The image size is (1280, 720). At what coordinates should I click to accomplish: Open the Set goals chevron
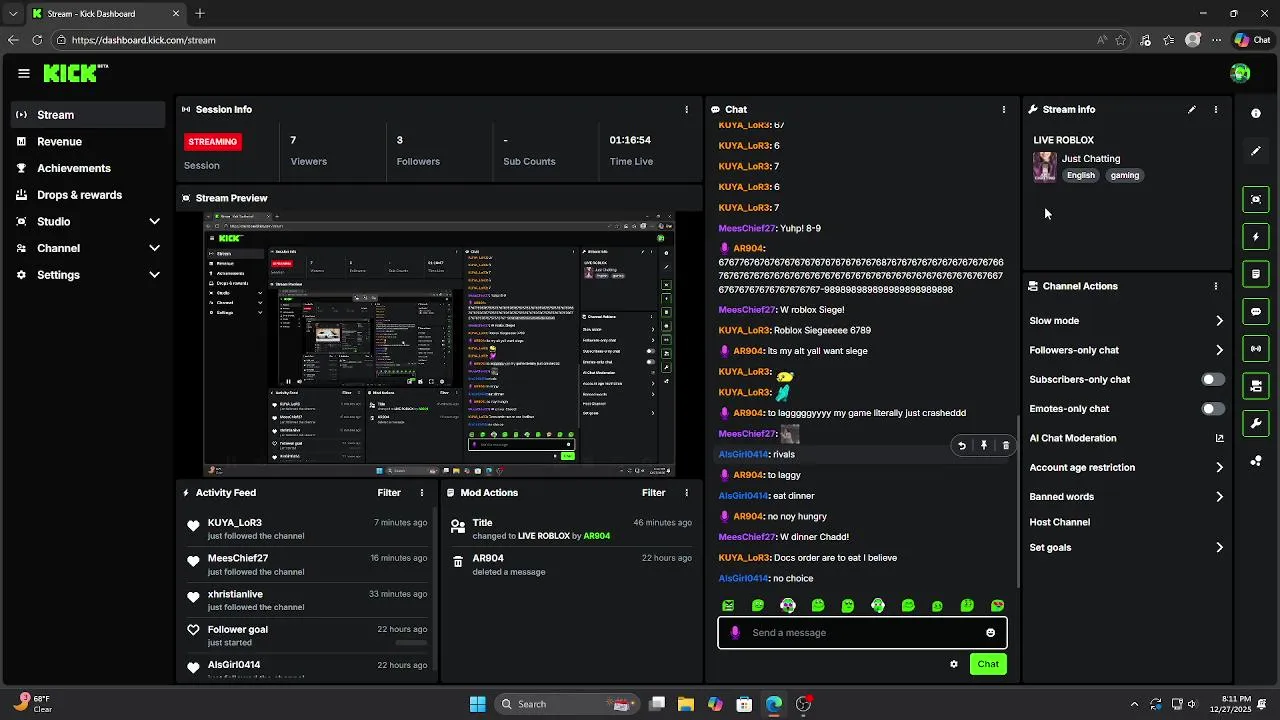click(x=1219, y=548)
